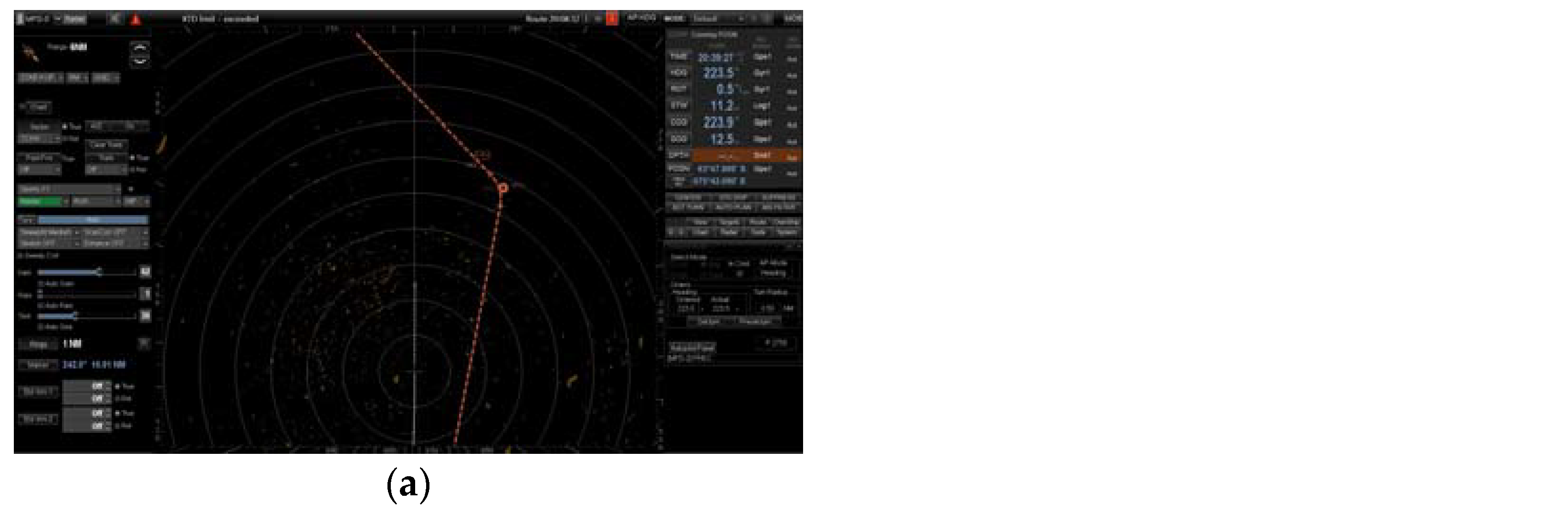Select True radio next to Vector button

click(x=65, y=126)
